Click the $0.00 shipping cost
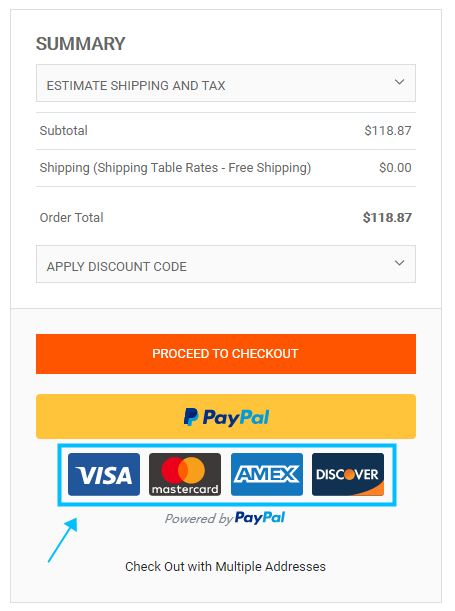Viewport: 455px width, 611px height. (x=395, y=168)
